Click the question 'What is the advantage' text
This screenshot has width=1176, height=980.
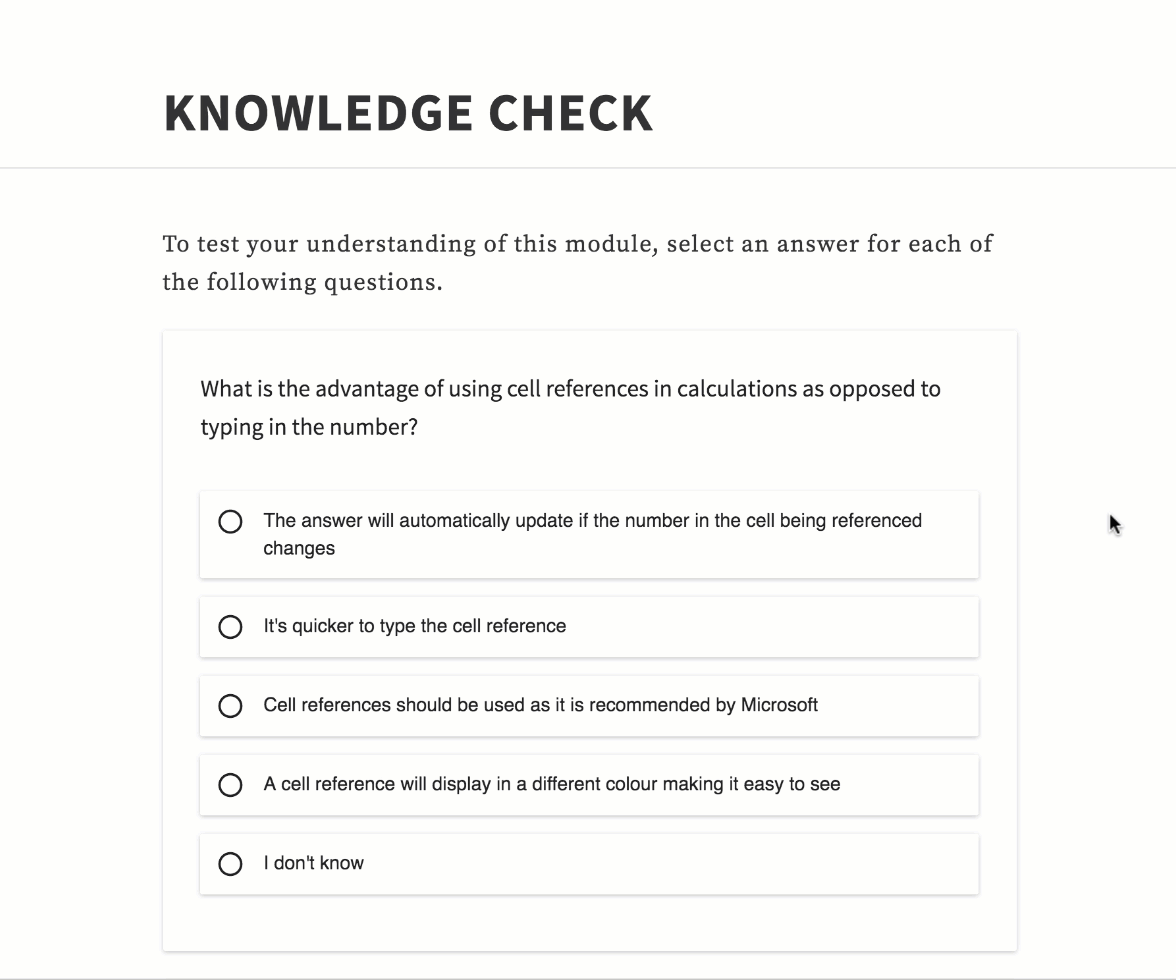570,389
